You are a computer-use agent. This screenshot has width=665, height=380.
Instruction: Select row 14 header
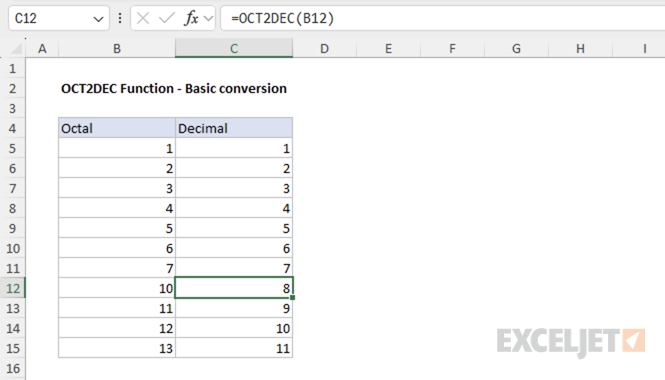point(13,328)
